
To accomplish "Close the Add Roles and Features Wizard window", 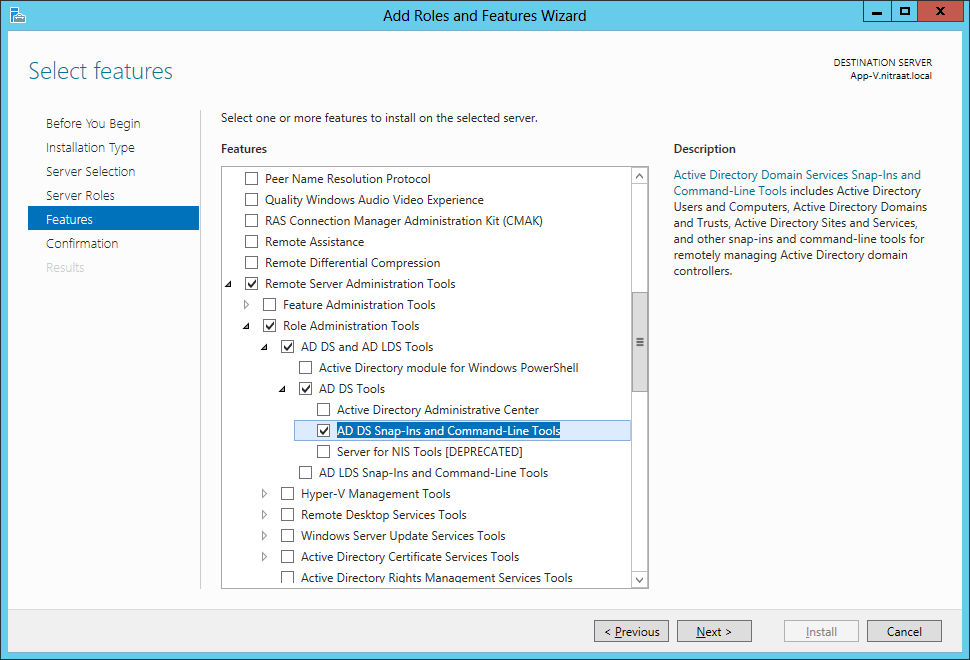I will click(940, 12).
